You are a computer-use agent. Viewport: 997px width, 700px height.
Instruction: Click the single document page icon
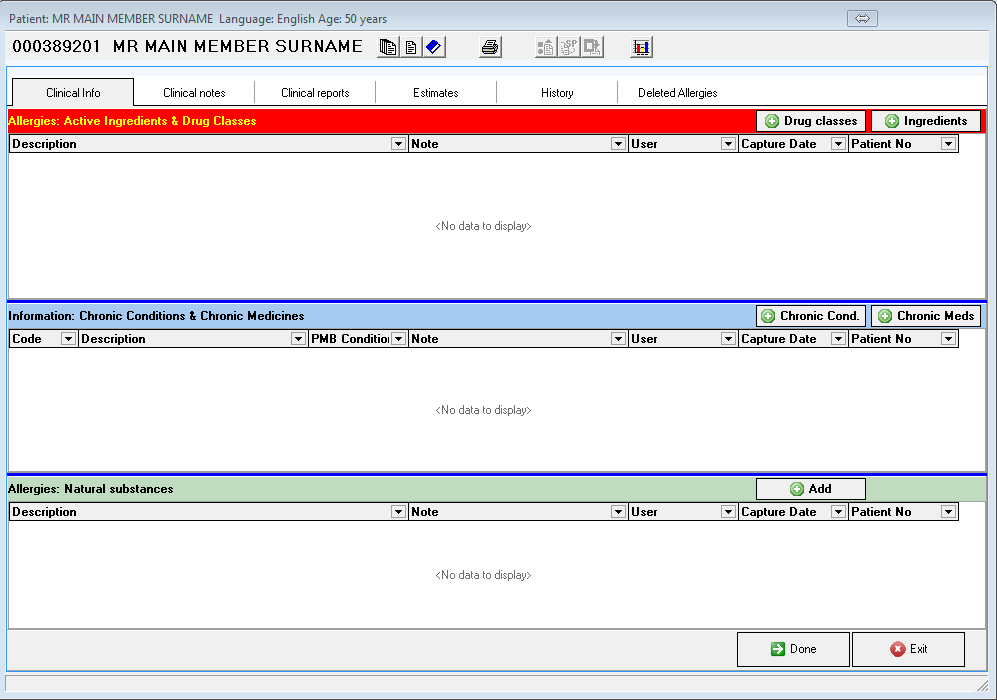tap(411, 47)
